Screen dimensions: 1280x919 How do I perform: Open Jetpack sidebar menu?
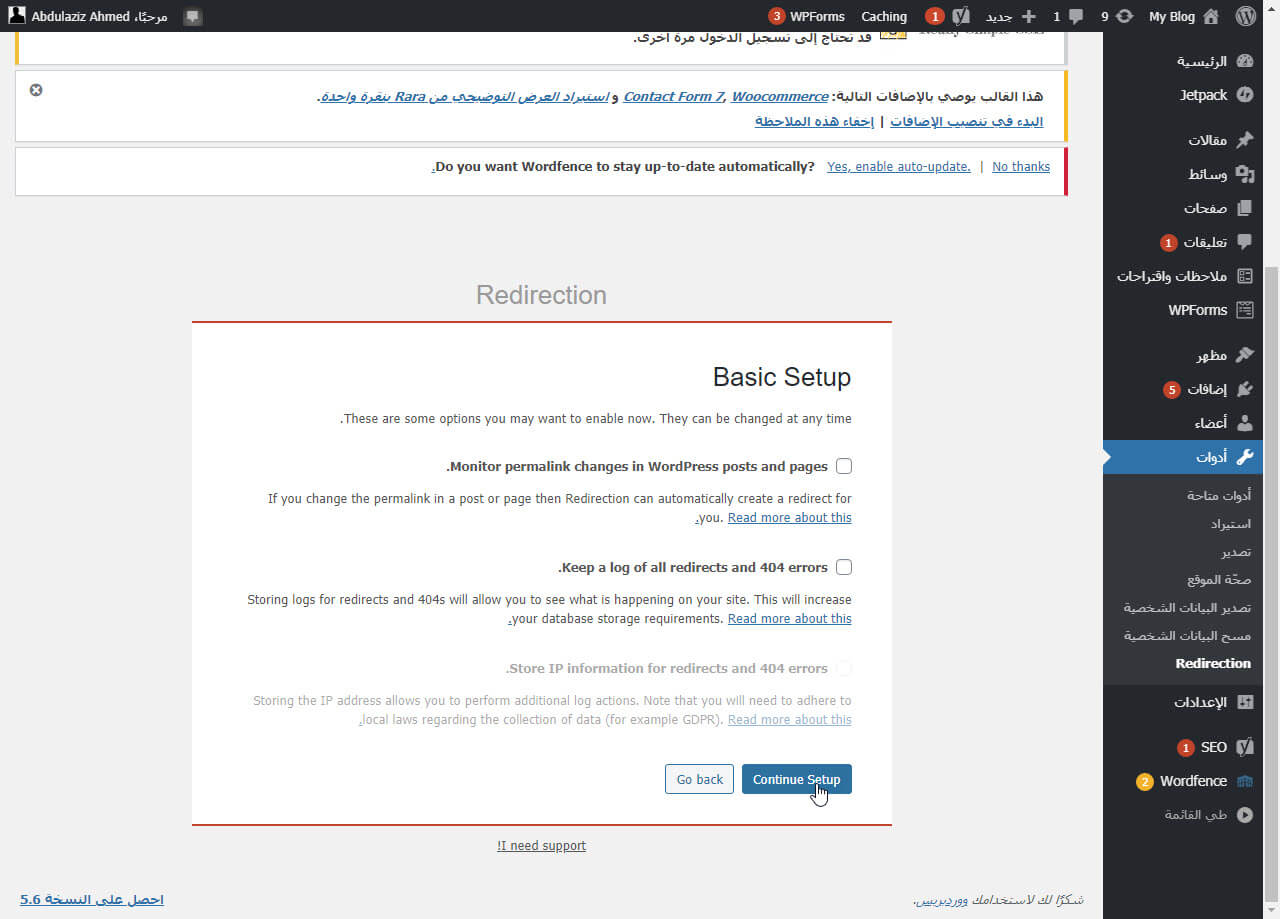1183,95
